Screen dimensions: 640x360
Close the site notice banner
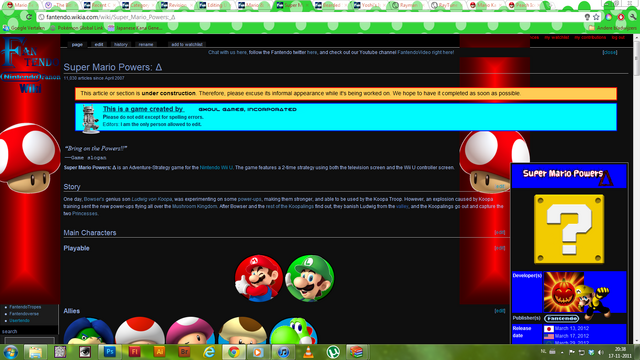tap(610, 52)
